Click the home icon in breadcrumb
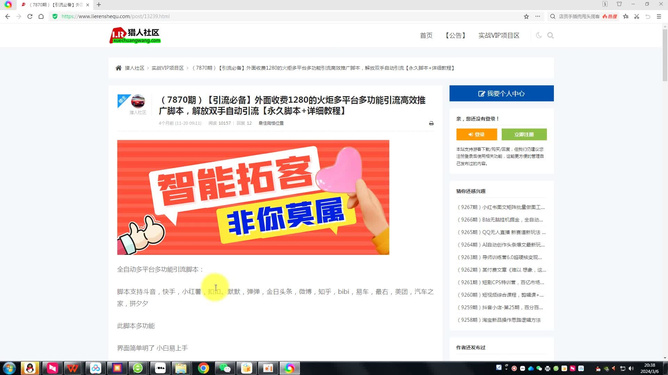The width and height of the screenshot is (668, 375). tap(118, 68)
